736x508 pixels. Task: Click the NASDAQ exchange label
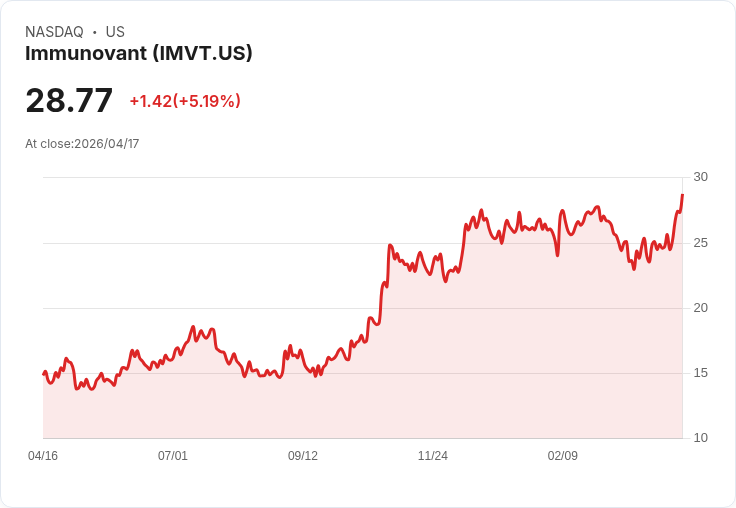pyautogui.click(x=54, y=32)
